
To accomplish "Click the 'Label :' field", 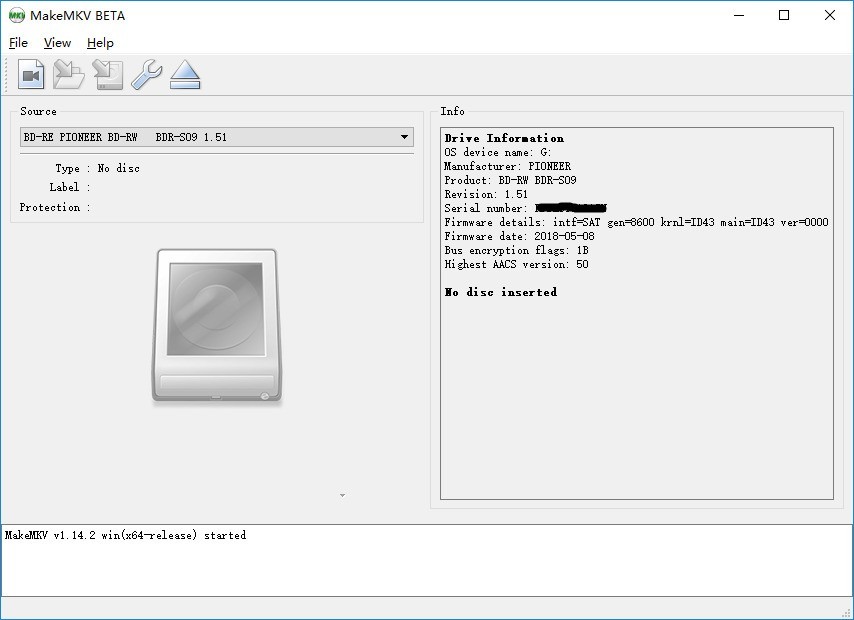I will [70, 187].
